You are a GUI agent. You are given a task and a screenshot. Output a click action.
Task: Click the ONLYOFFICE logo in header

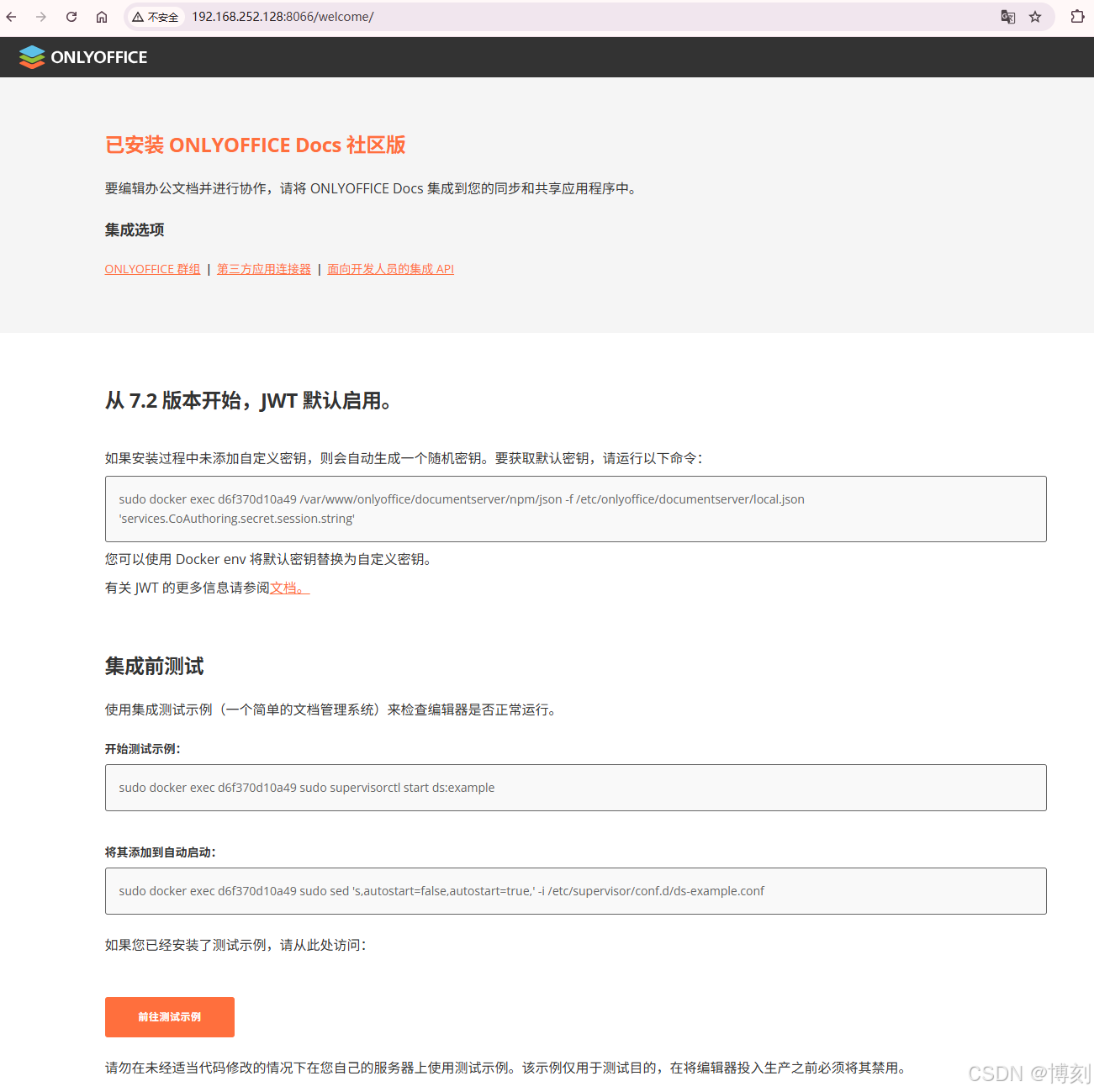(83, 57)
